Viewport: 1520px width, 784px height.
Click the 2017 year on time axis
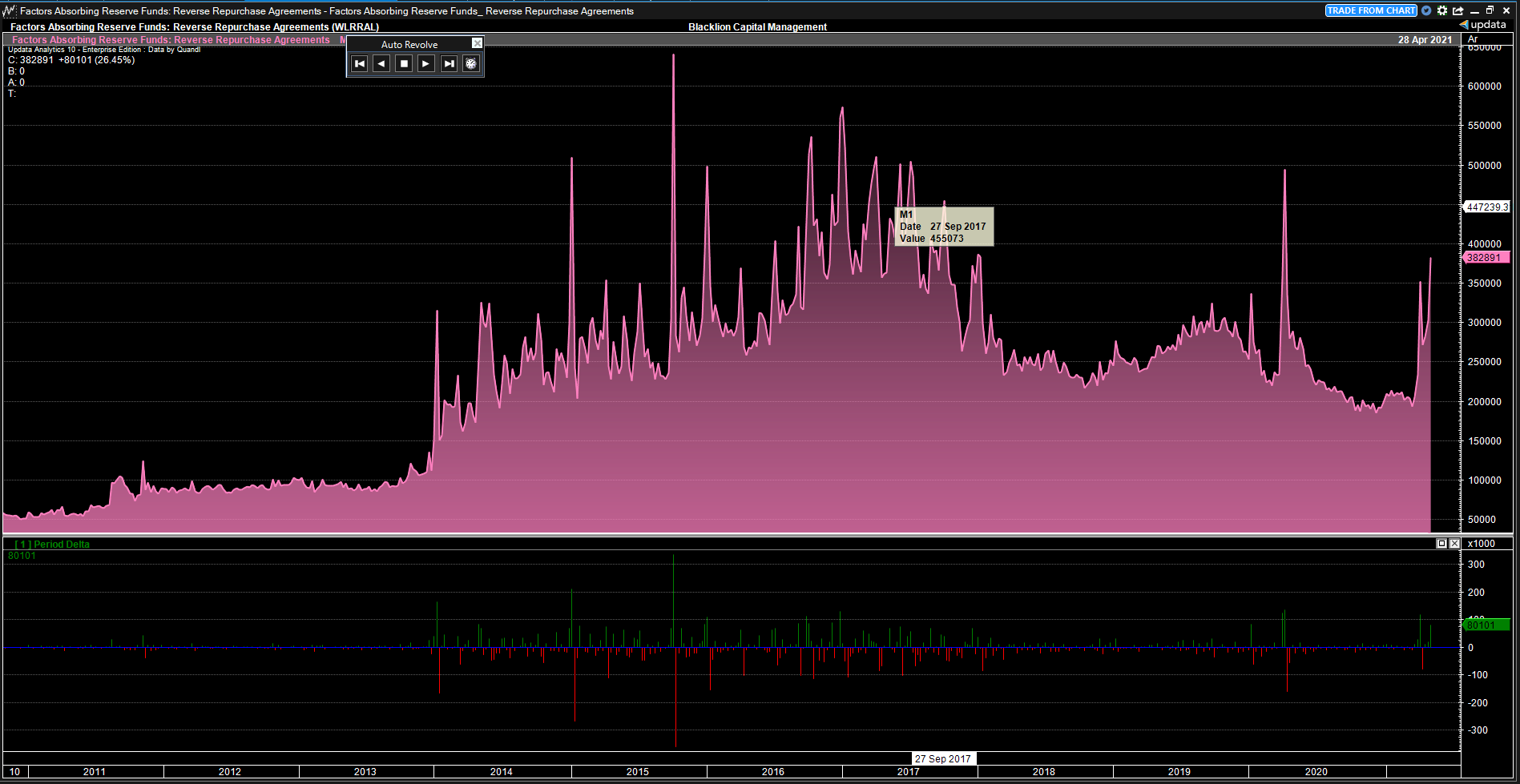(909, 772)
